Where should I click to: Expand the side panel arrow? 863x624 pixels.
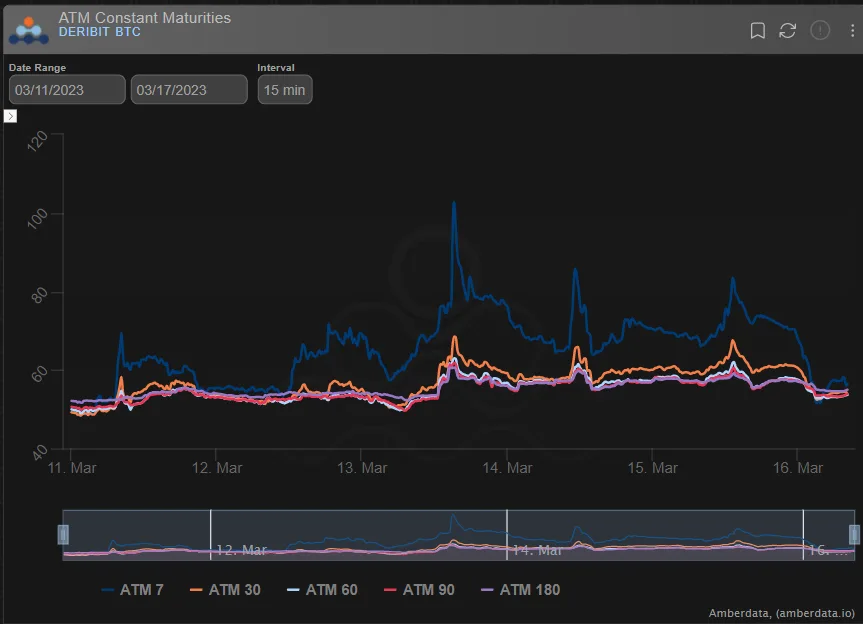click(10, 116)
